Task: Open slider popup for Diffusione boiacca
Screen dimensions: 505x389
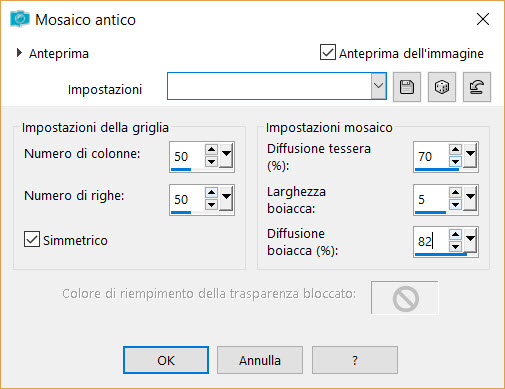Action: 470,240
